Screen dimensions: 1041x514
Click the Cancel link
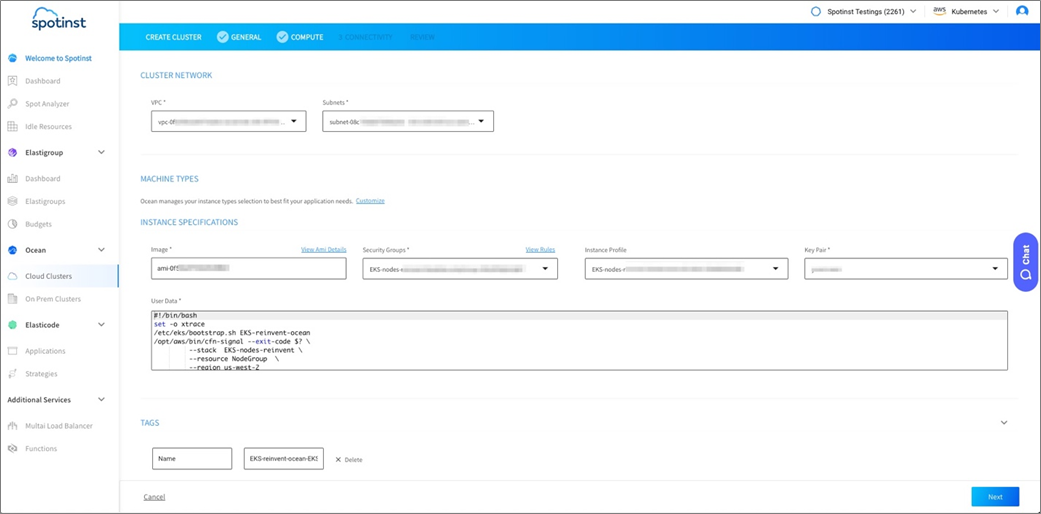click(x=154, y=497)
